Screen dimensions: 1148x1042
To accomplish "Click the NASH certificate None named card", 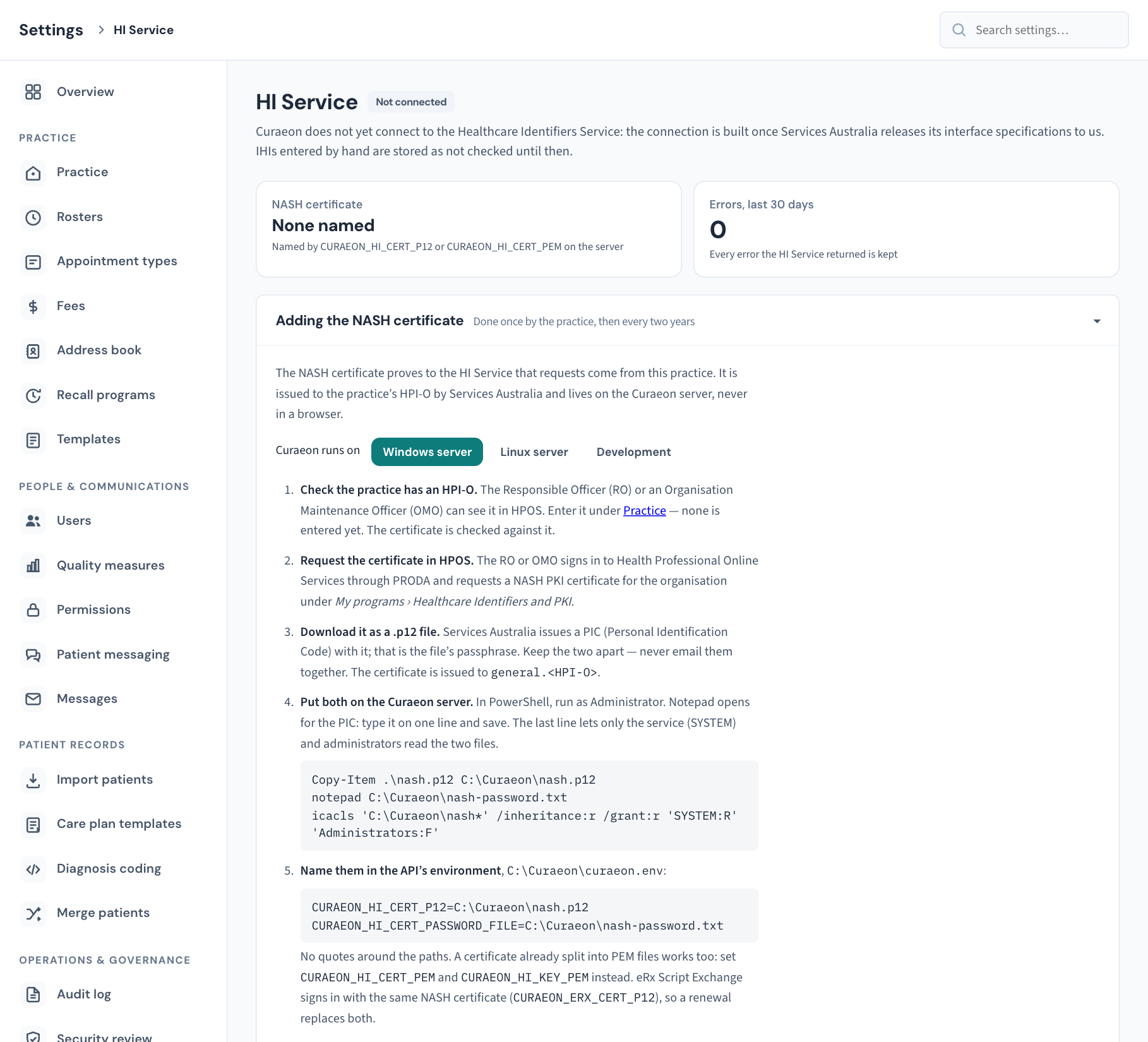I will click(x=469, y=229).
